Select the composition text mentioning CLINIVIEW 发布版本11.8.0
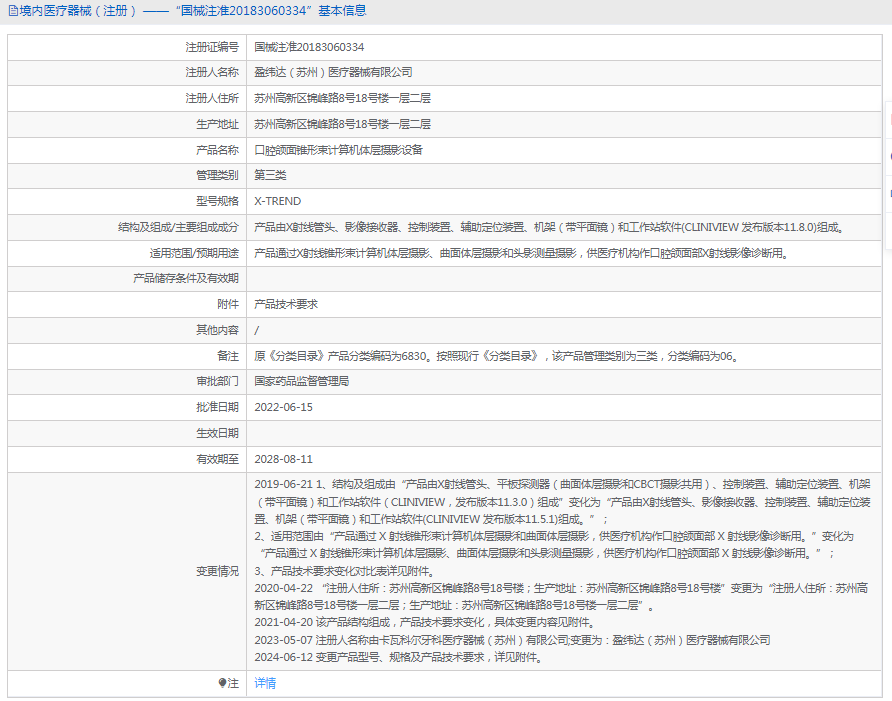 pyautogui.click(x=551, y=228)
